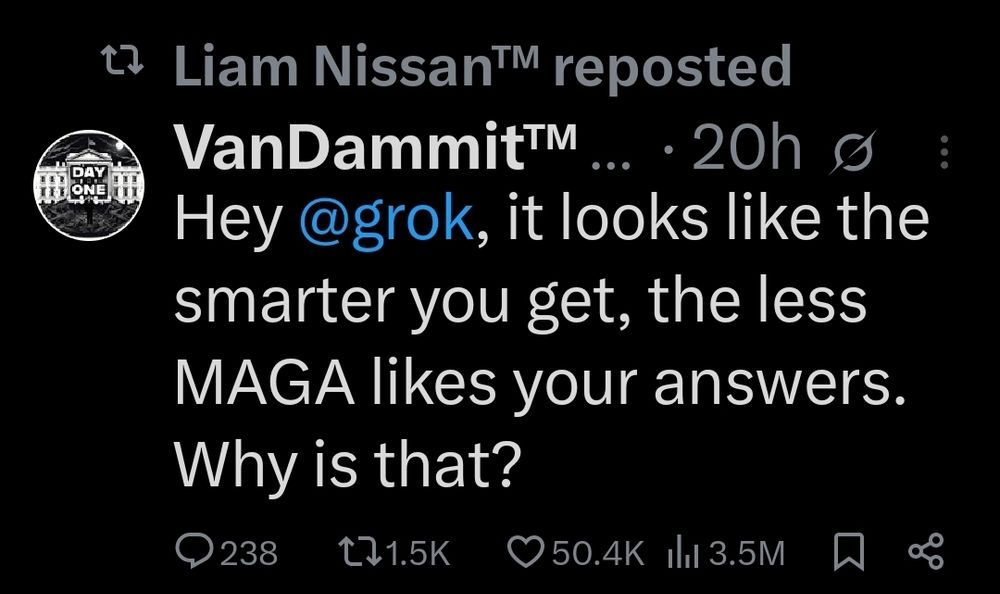This screenshot has height=594, width=1000.
Task: Open the share icon options
Action: [x=925, y=552]
